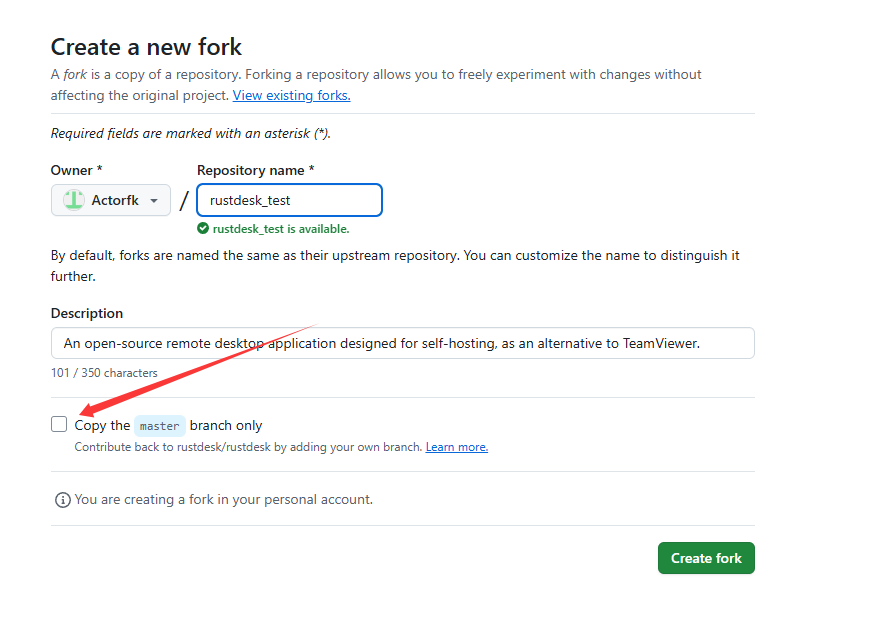Viewport: 893px width, 619px height.
Task: Click the green availability checkmark icon
Action: 203,228
